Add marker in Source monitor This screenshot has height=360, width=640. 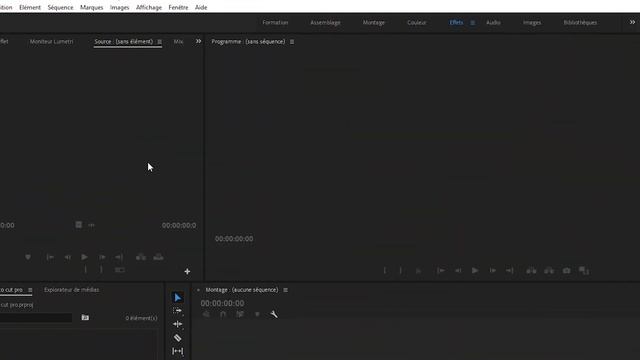[x=28, y=257]
